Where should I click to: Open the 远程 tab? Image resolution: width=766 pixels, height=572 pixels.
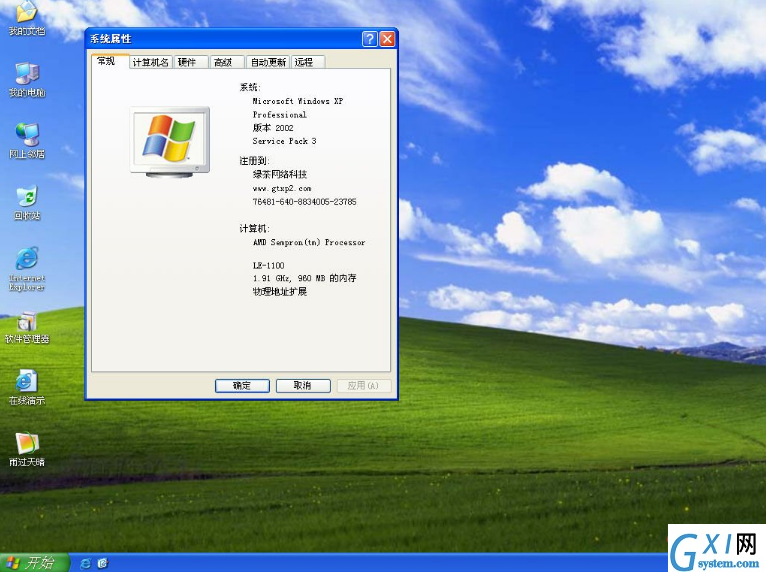coord(308,62)
